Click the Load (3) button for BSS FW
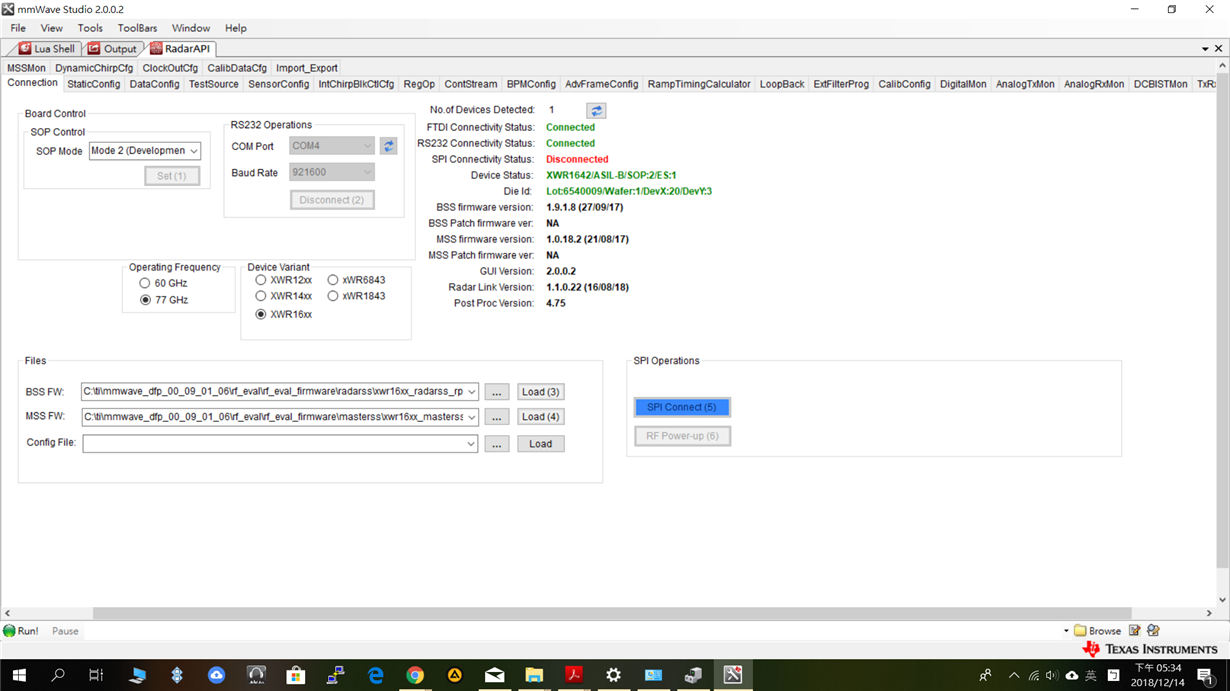Image resolution: width=1230 pixels, height=691 pixels. 541,392
